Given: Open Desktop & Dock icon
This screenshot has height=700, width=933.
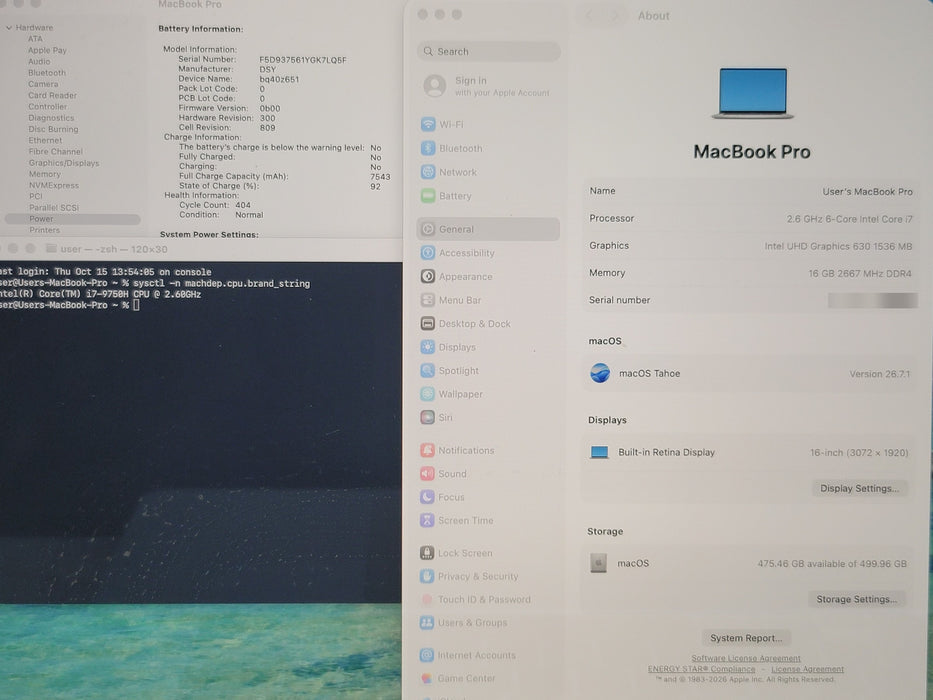Looking at the screenshot, I should (x=428, y=324).
